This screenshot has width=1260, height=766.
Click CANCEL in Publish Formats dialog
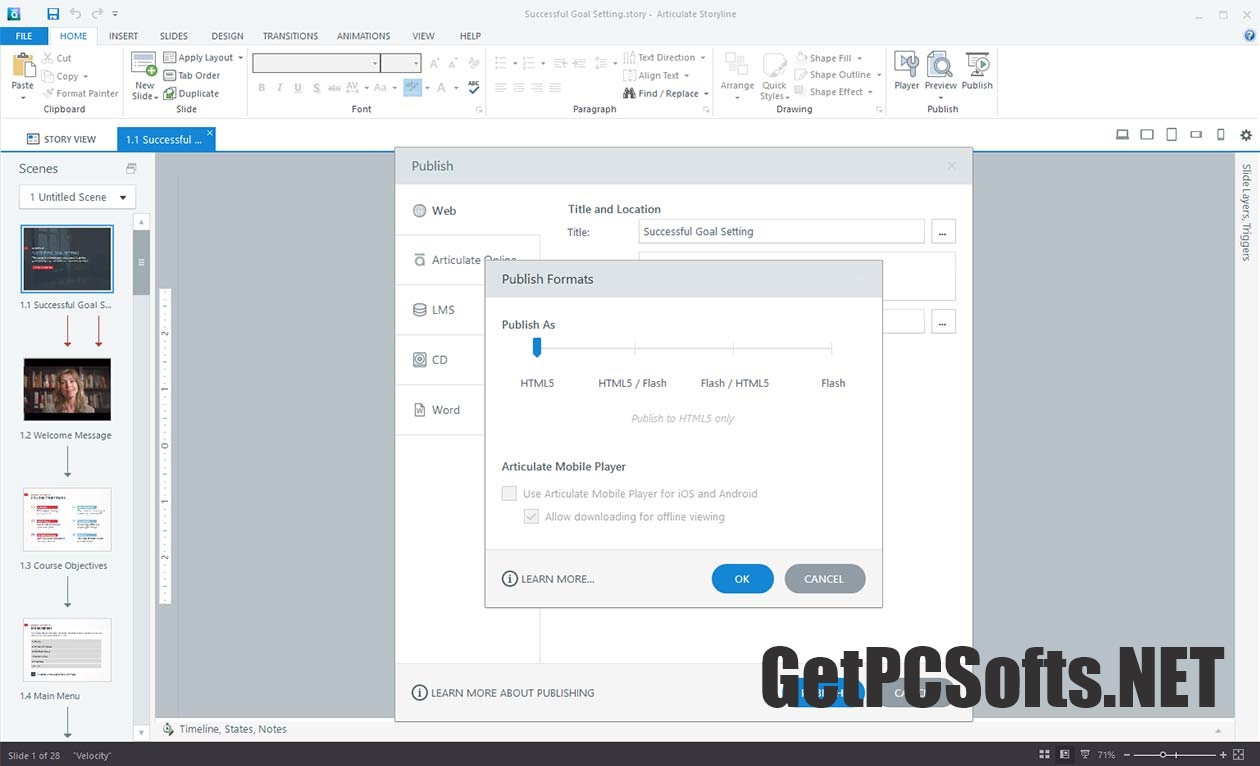click(x=824, y=579)
